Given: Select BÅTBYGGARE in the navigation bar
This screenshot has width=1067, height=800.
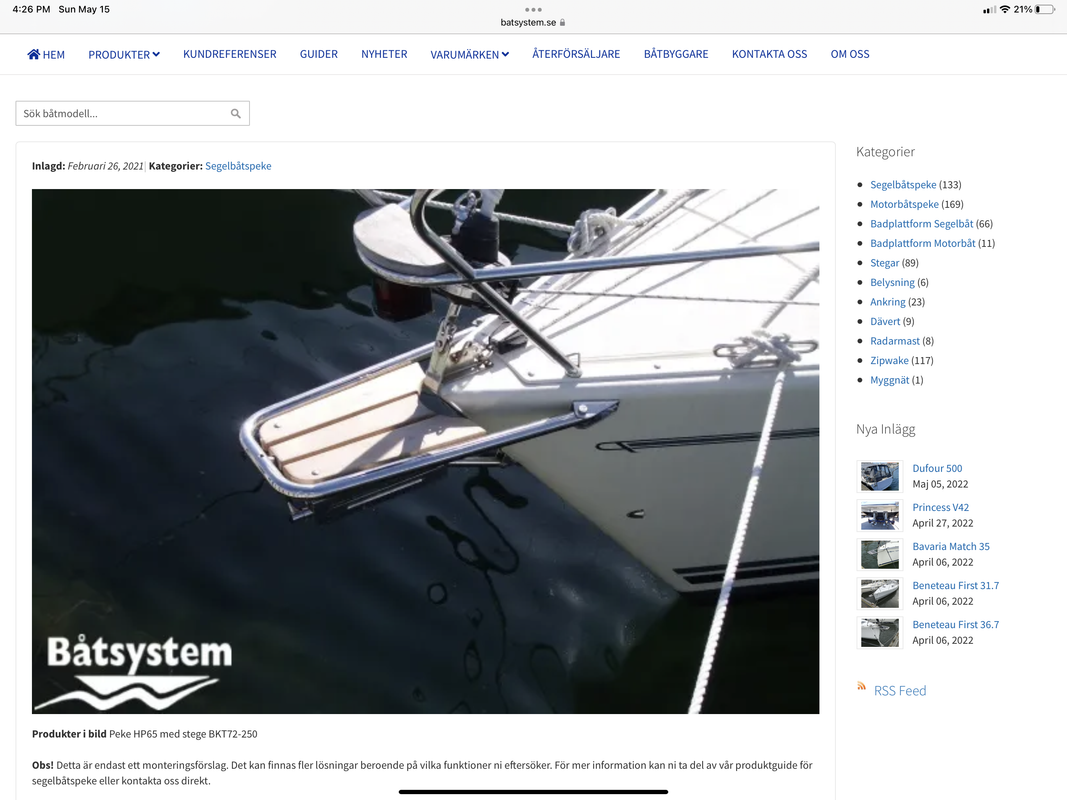Looking at the screenshot, I should point(676,54).
